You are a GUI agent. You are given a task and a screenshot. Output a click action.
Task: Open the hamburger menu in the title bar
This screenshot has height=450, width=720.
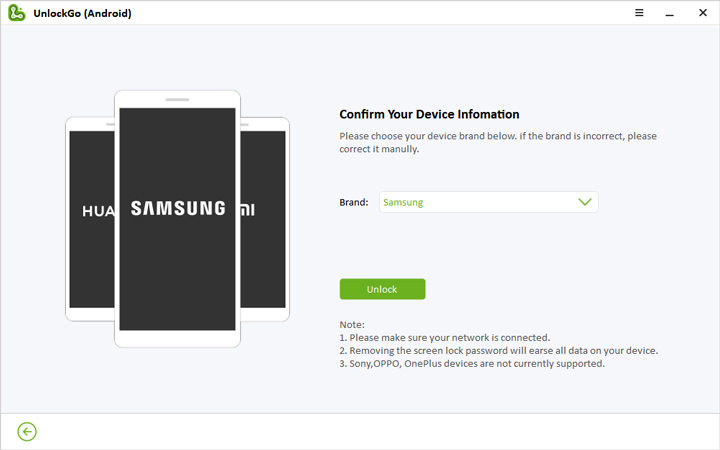[x=639, y=13]
